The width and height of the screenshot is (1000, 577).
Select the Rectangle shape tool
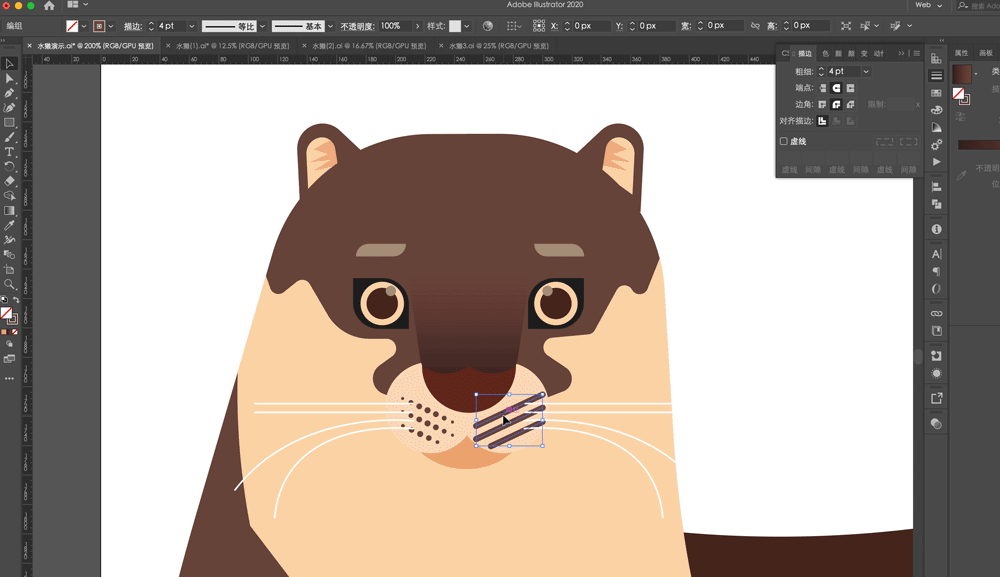[x=10, y=122]
